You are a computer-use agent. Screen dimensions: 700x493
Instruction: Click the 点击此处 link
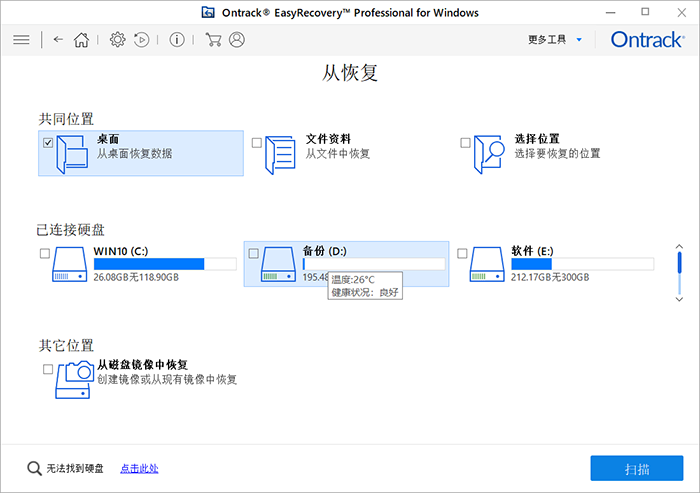139,468
